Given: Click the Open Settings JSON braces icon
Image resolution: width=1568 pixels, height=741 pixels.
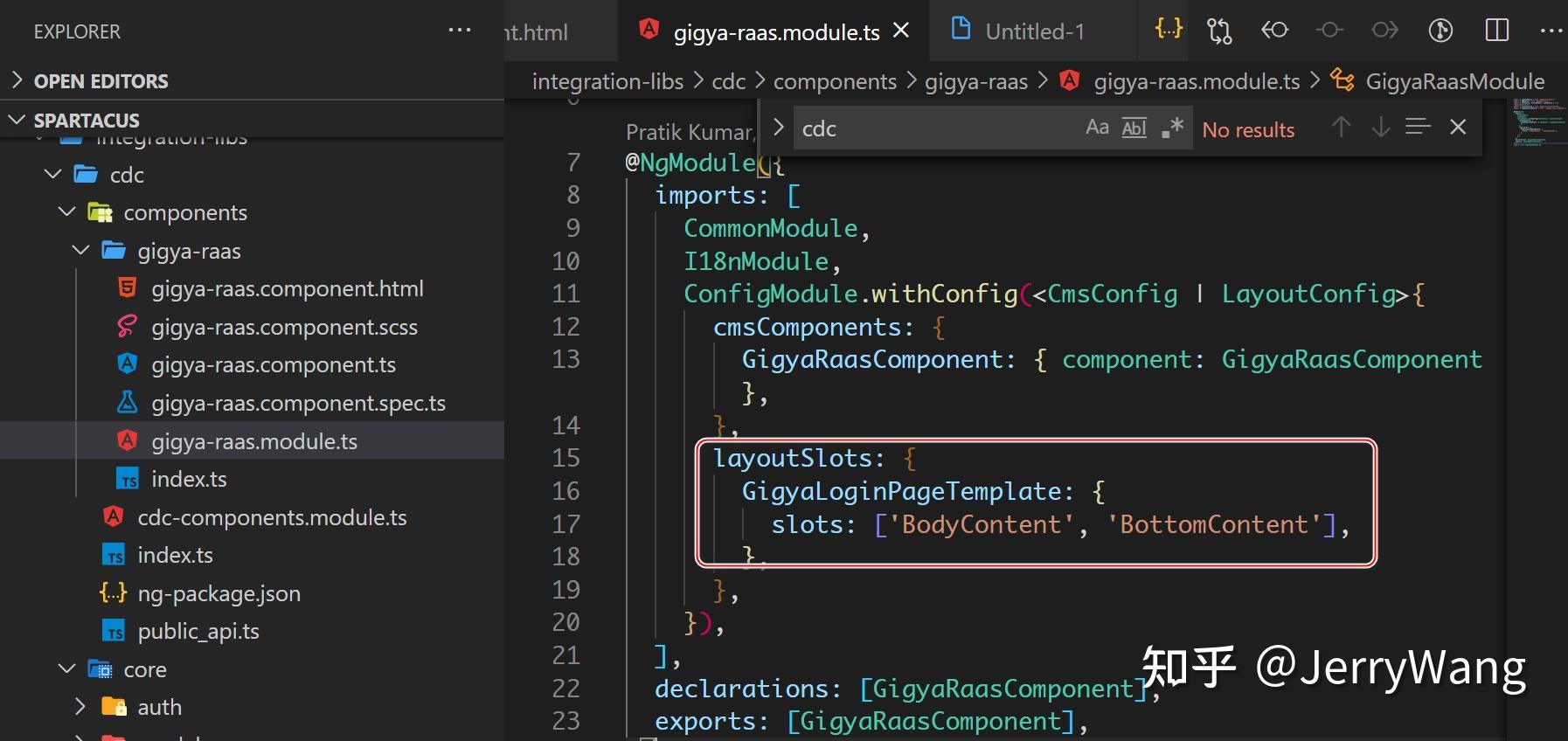Looking at the screenshot, I should point(1169,30).
